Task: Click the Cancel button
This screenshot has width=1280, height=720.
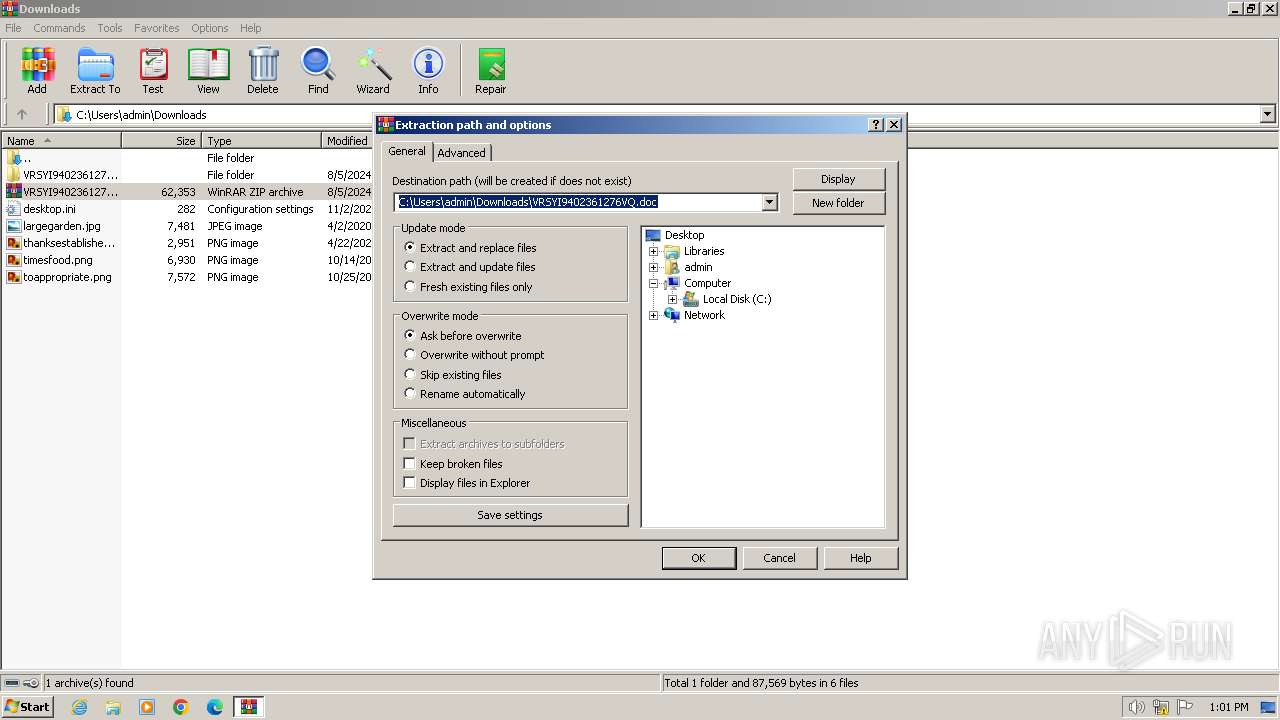Action: [779, 558]
